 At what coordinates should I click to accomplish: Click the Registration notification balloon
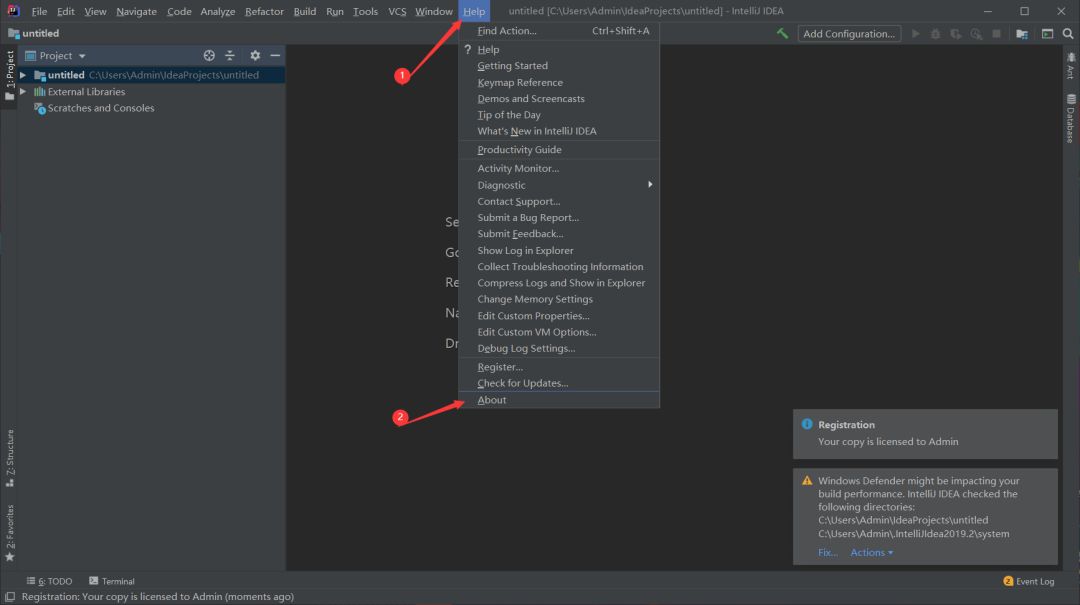click(x=925, y=433)
